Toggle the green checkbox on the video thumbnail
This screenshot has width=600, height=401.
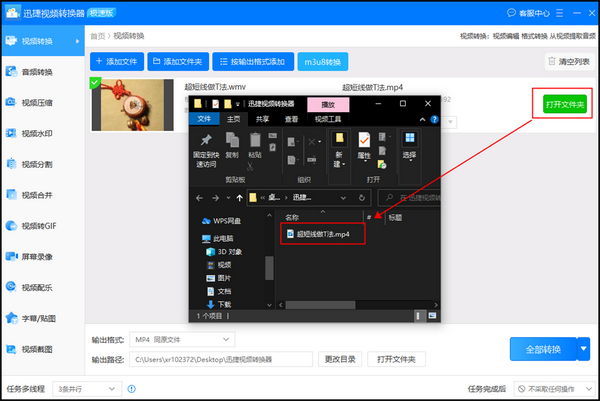click(95, 83)
